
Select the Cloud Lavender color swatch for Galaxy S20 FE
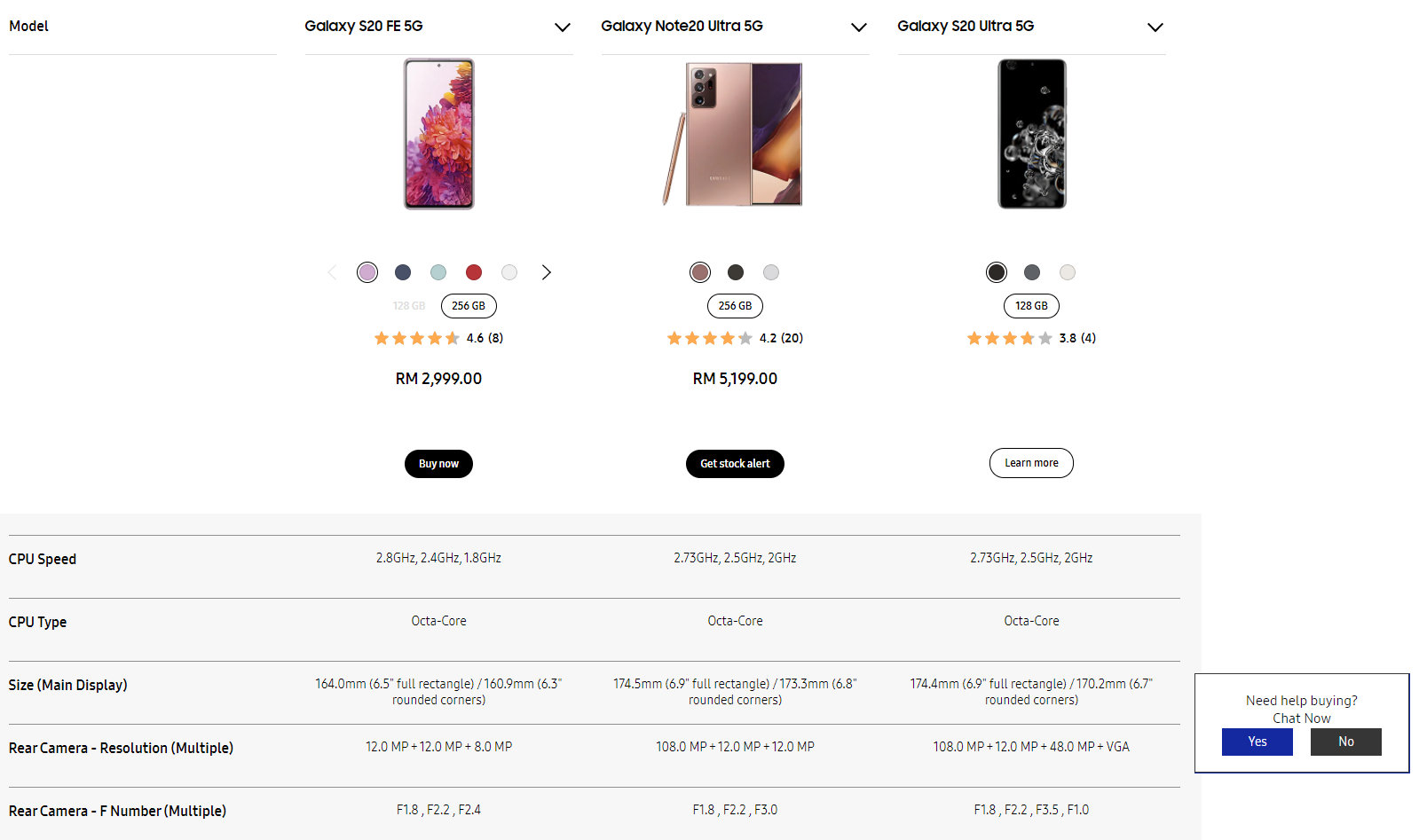367,272
